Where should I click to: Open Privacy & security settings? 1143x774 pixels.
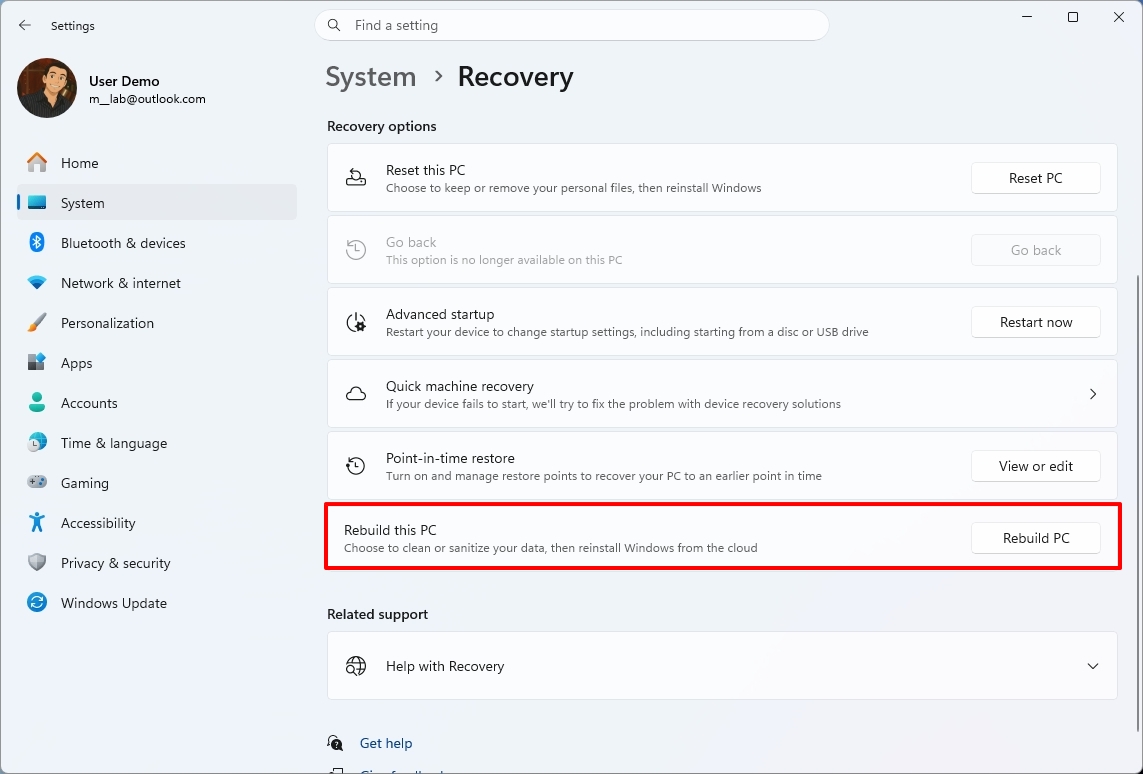pyautogui.click(x=157, y=563)
